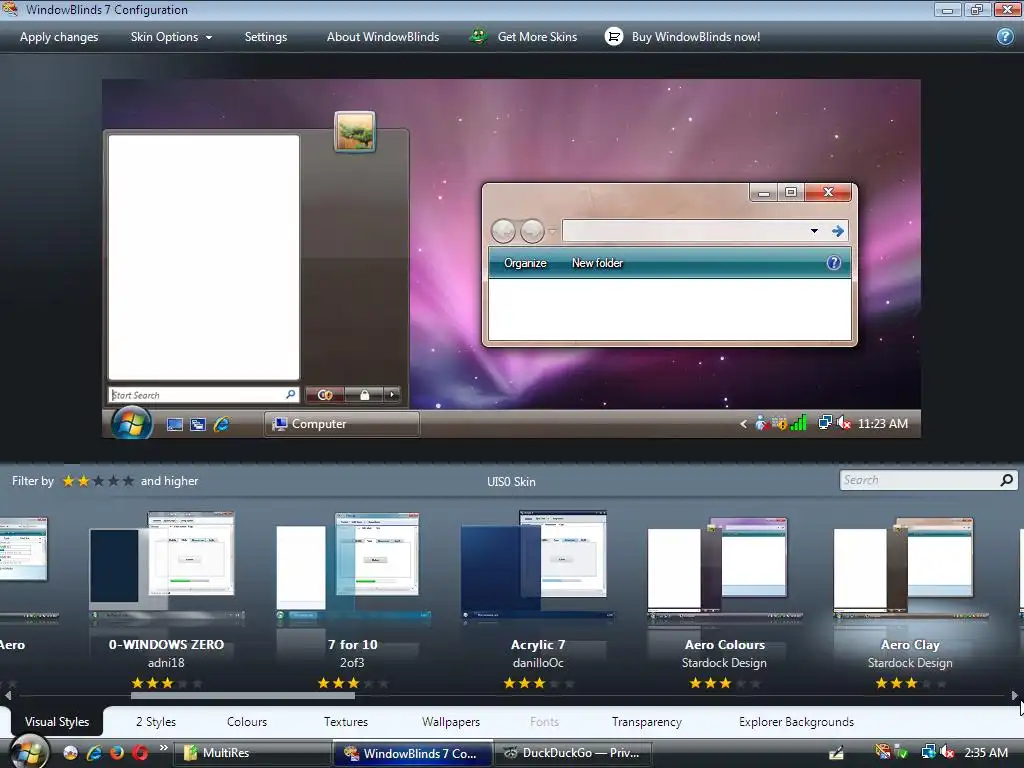The width and height of the screenshot is (1024, 768).
Task: Click the magnifier icon in the skin search box
Action: click(x=1007, y=480)
